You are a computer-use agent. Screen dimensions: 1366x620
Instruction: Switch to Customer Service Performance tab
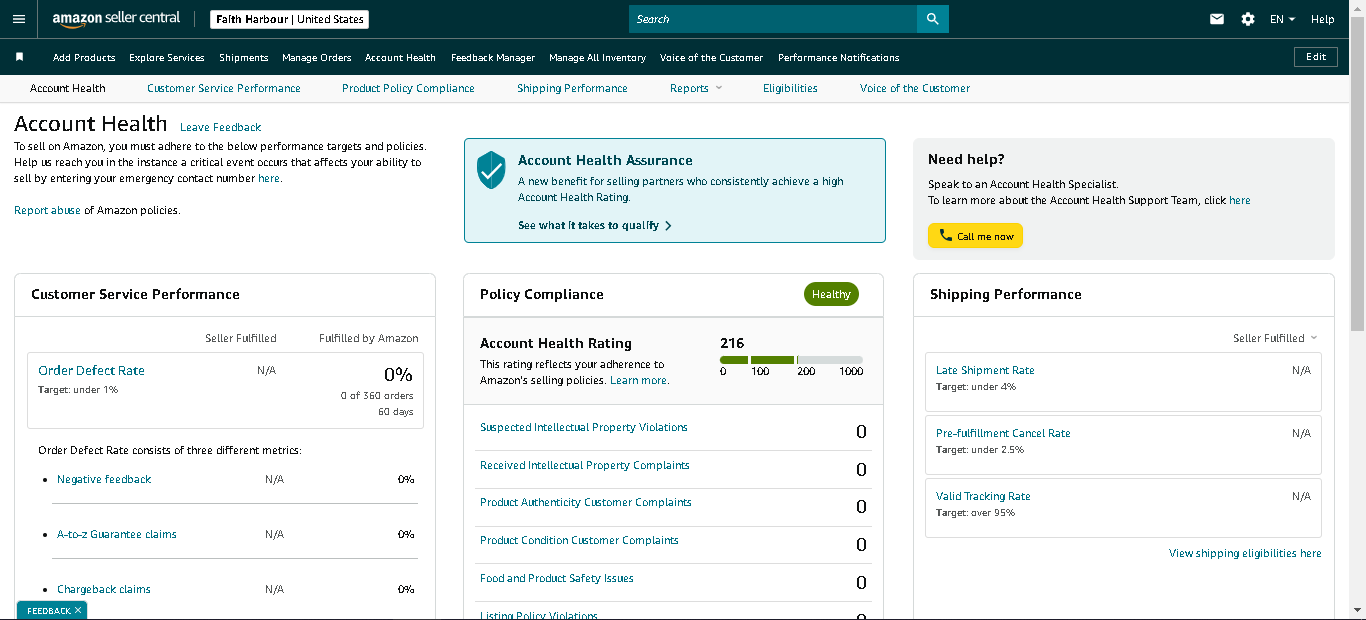(224, 88)
